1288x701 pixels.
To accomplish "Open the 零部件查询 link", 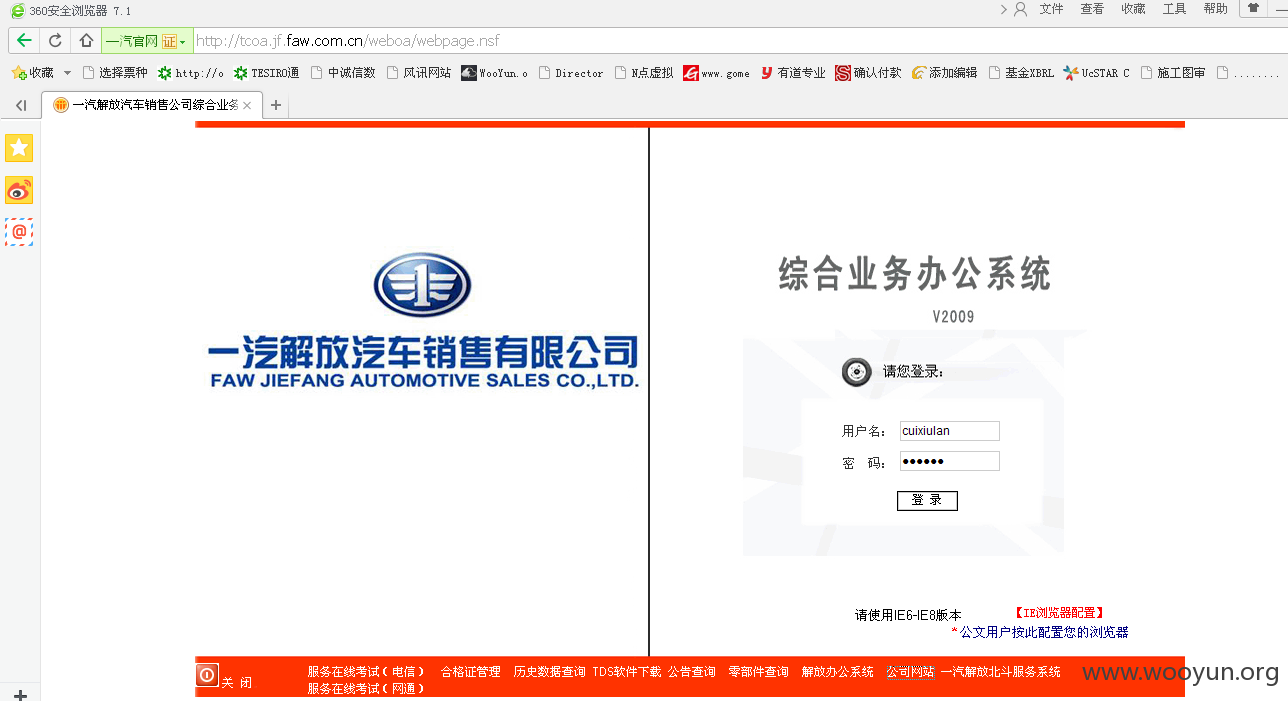I will coord(758,672).
